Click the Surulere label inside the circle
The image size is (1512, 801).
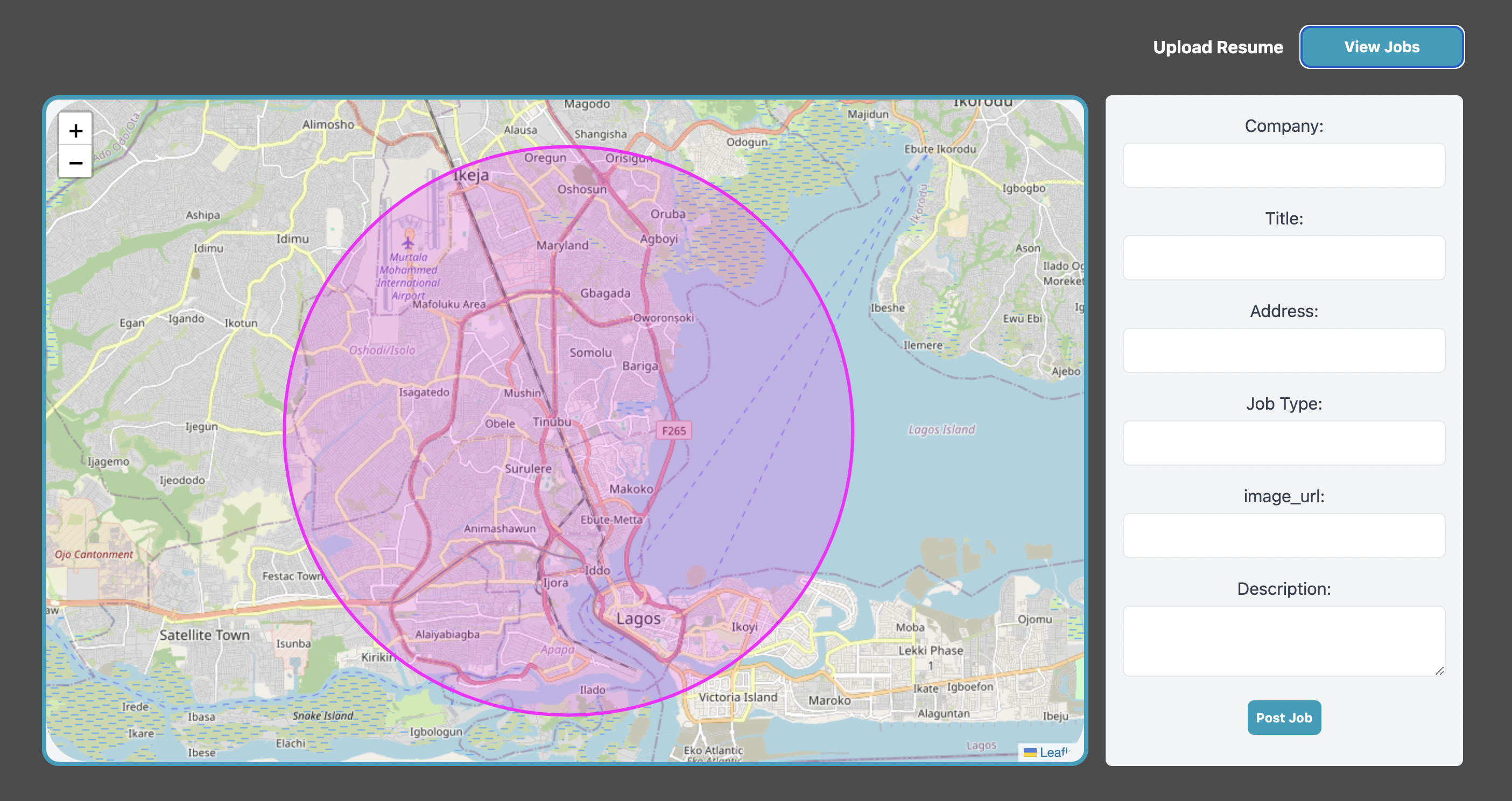pos(528,468)
